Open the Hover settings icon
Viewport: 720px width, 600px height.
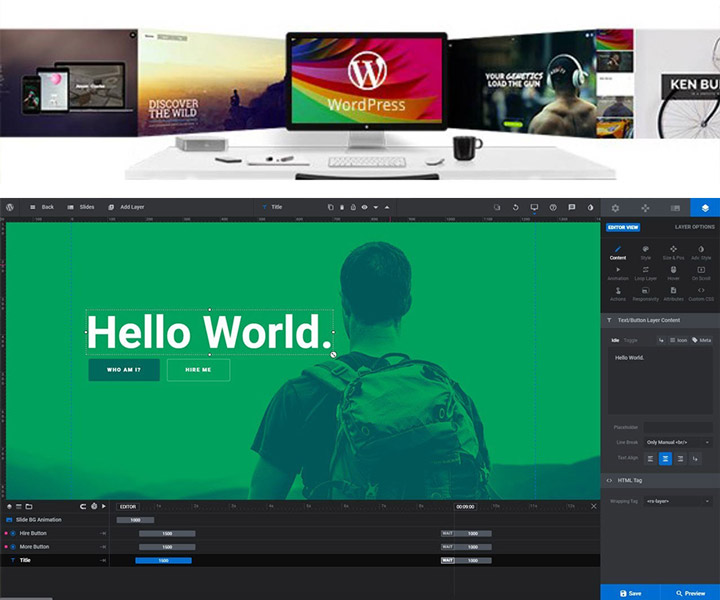click(x=673, y=273)
